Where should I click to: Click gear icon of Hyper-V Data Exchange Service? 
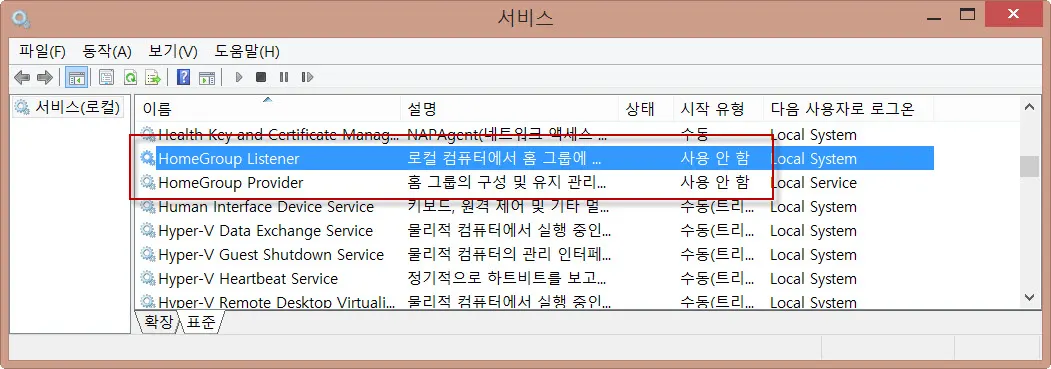147,231
